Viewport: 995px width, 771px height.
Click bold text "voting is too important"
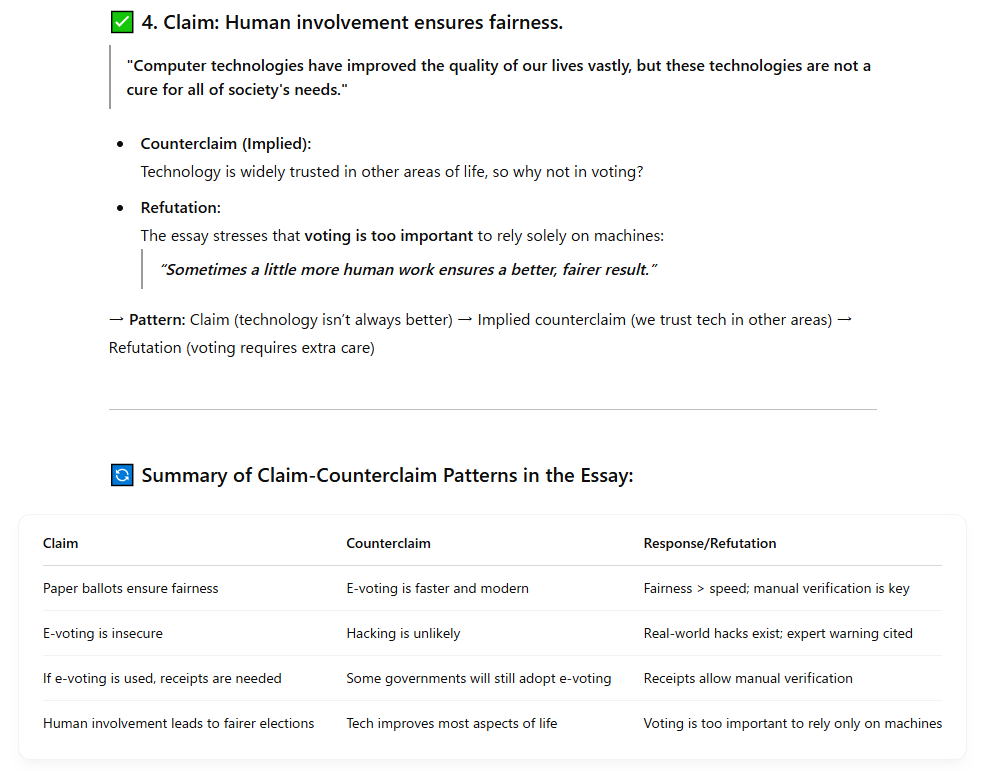point(388,235)
